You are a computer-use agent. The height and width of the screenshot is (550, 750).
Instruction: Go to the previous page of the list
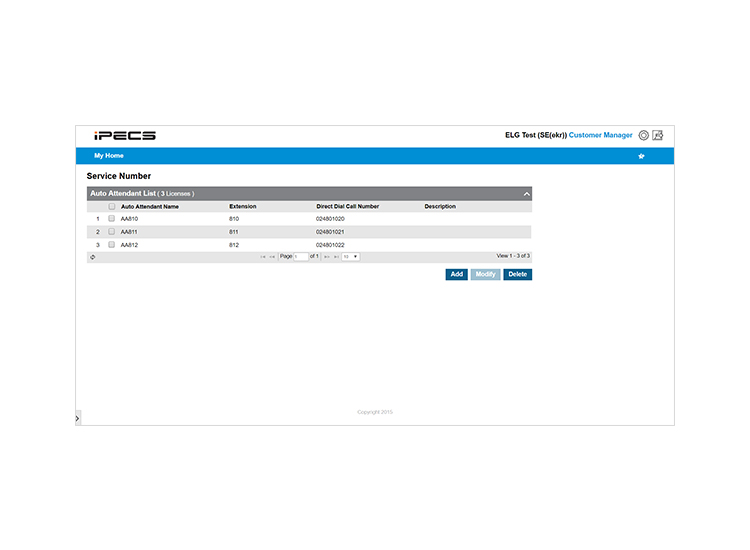(x=272, y=257)
